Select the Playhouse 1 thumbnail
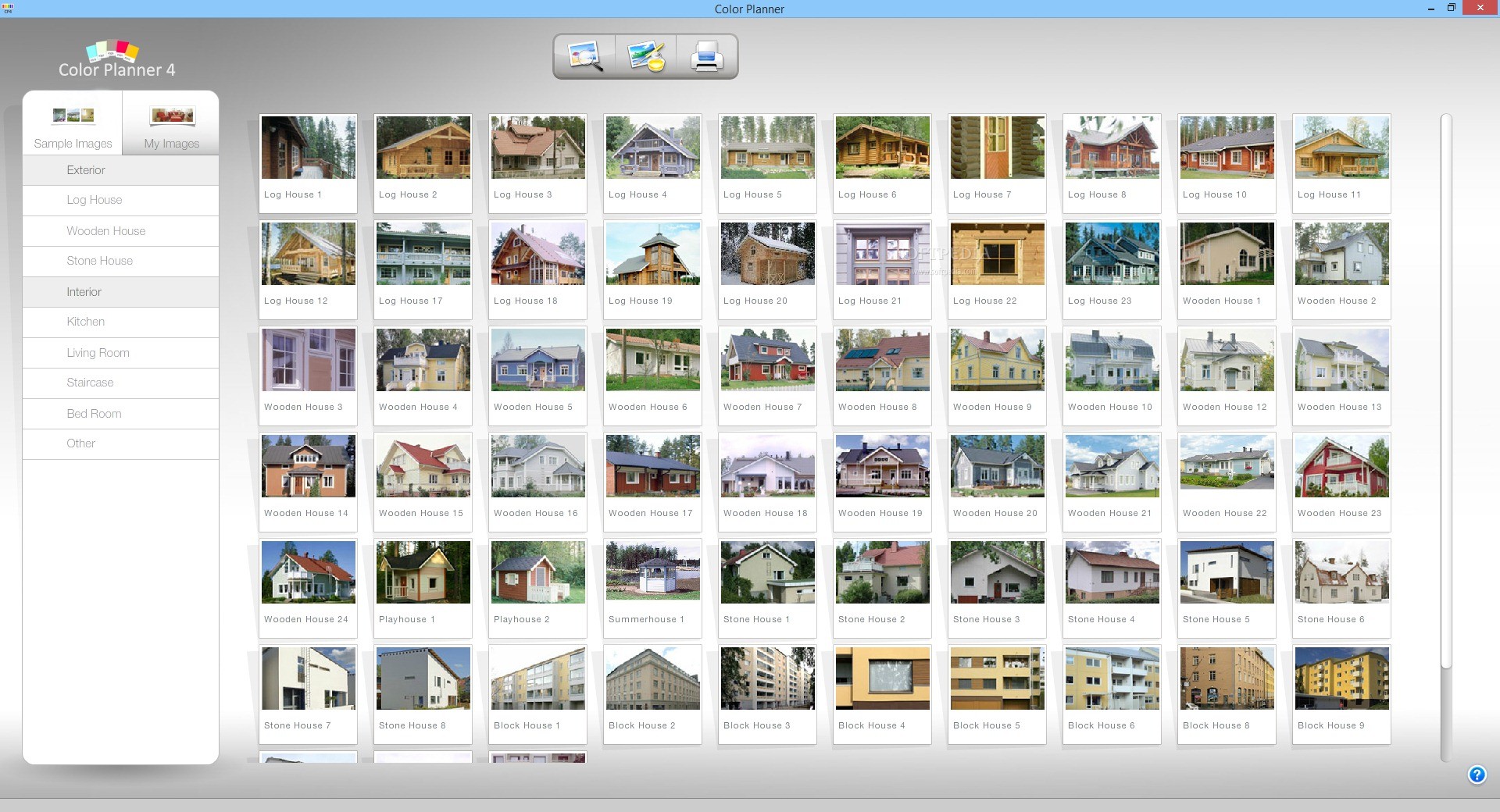This screenshot has width=1500, height=812. click(x=423, y=588)
